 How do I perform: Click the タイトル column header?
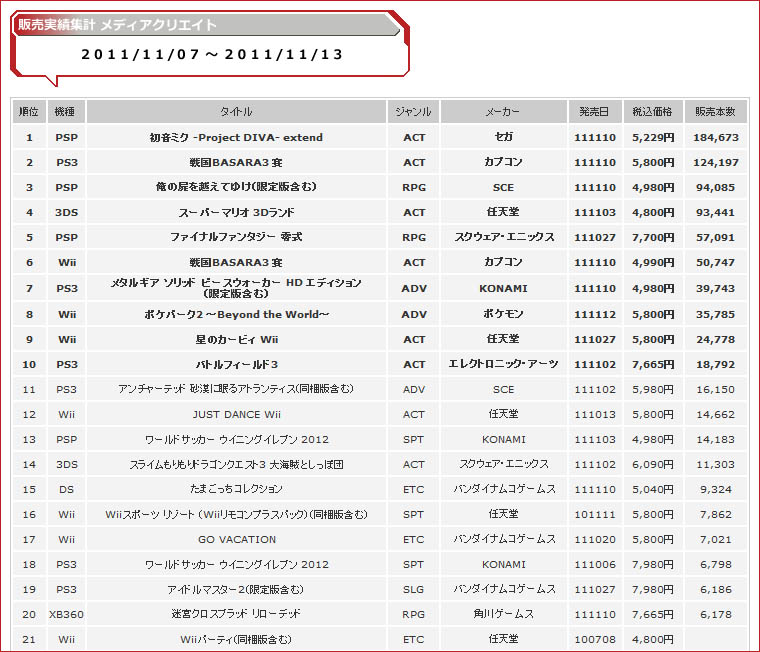[237, 111]
